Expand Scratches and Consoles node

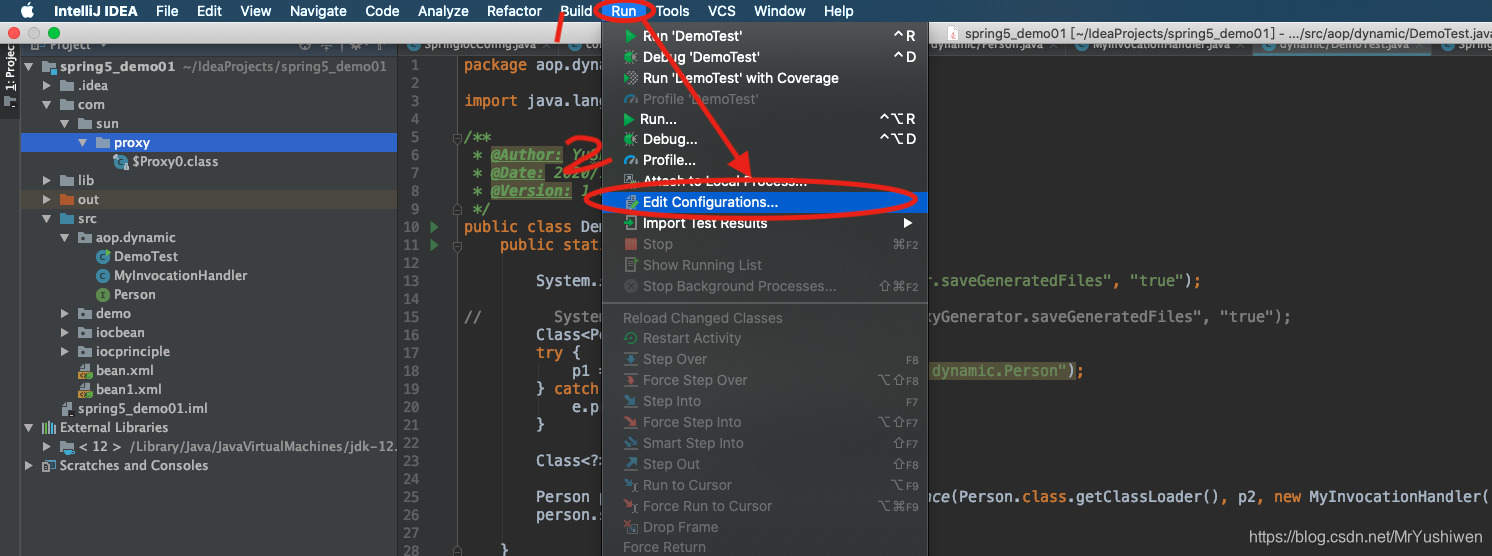pyautogui.click(x=28, y=466)
